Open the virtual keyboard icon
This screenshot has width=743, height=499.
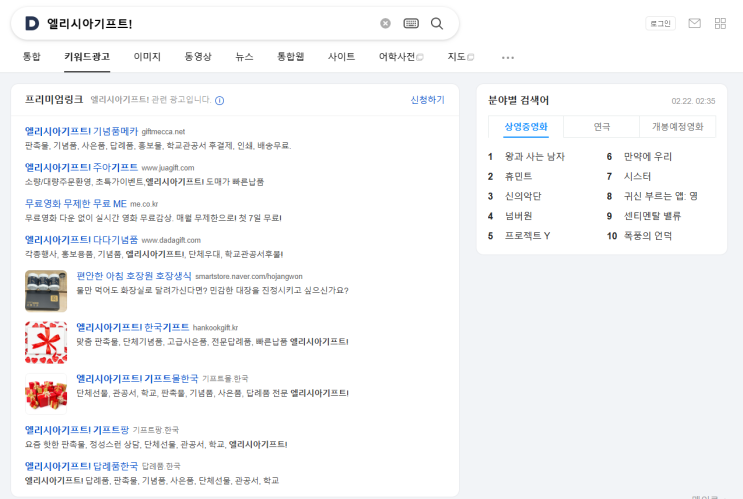411,23
